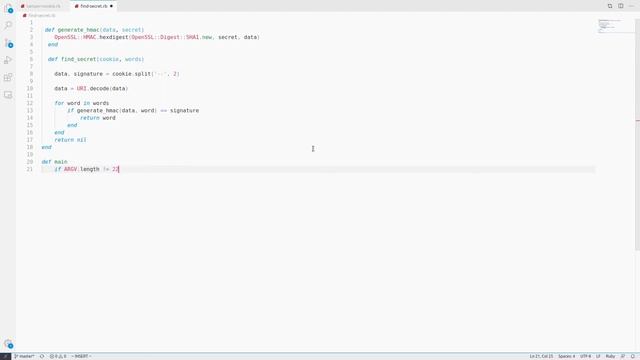Click the Synchronize Changes icon in status bar
Screen dimensions: 640x360
point(42,356)
